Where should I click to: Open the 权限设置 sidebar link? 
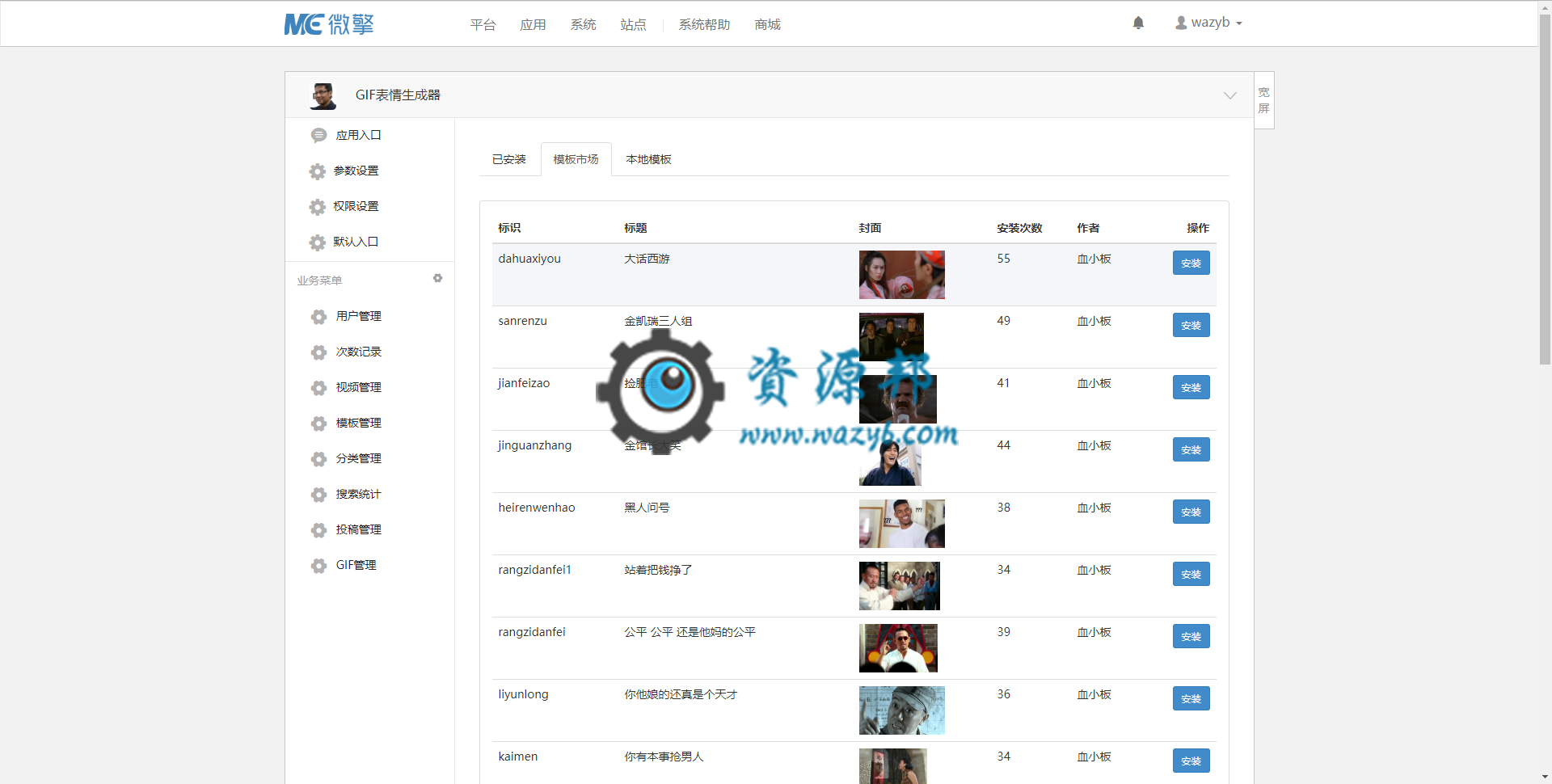point(356,206)
